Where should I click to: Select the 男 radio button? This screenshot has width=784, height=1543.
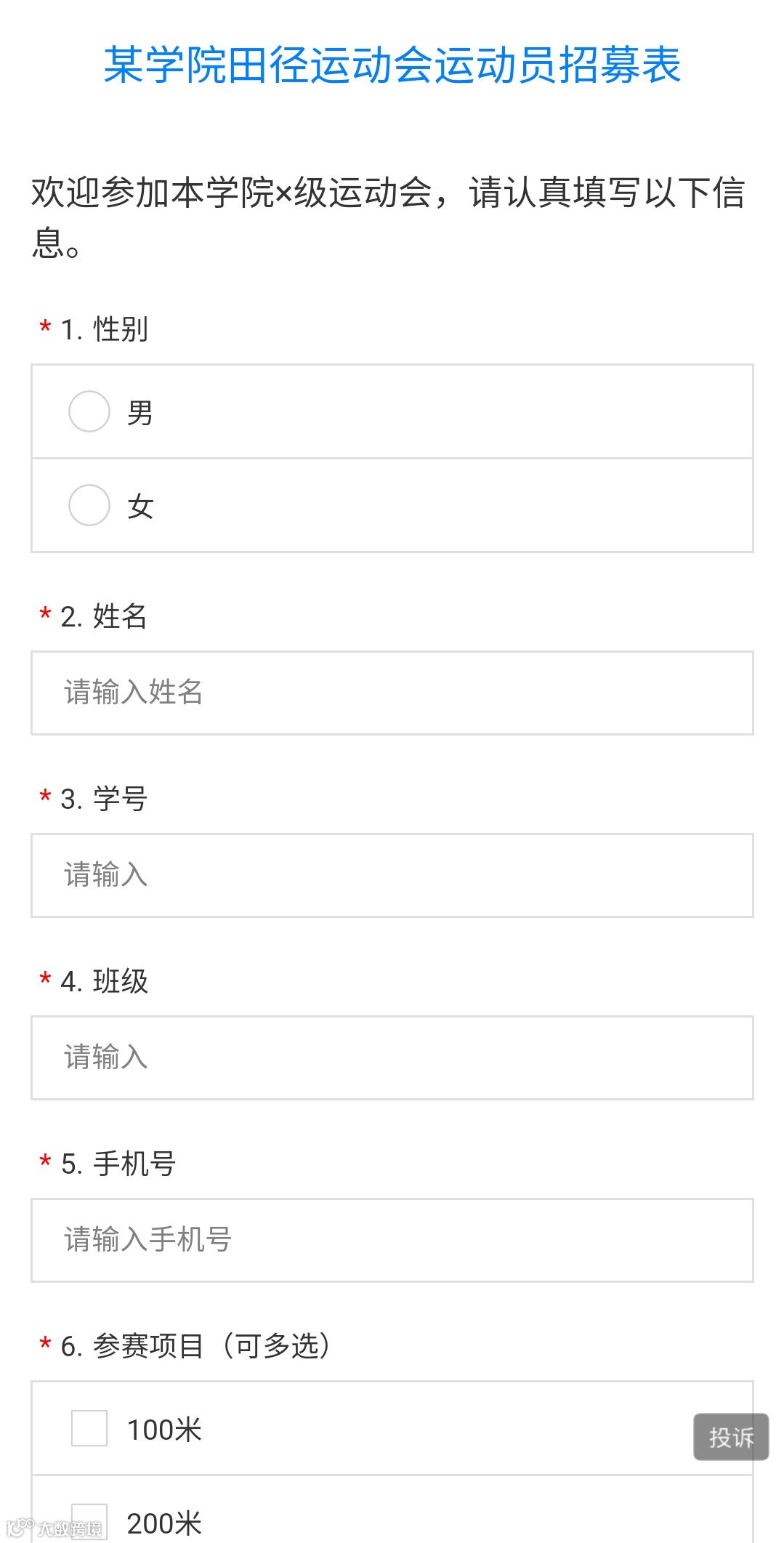click(x=89, y=411)
